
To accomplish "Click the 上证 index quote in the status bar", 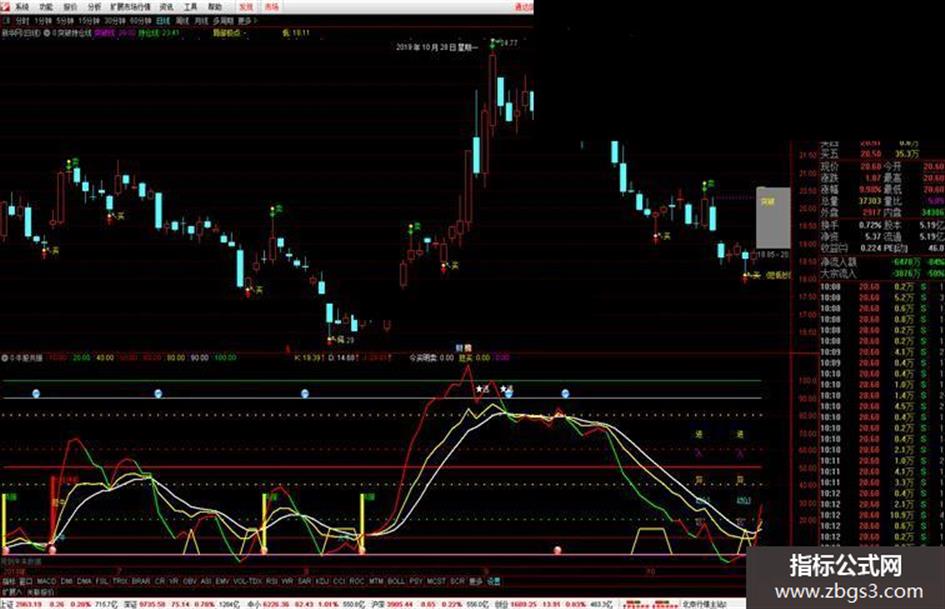I will tap(60, 604).
